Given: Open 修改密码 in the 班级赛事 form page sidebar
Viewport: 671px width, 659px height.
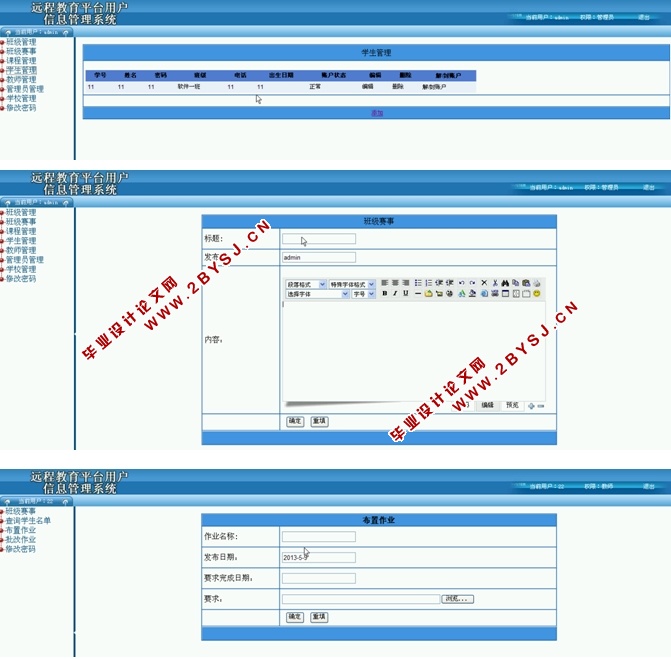Looking at the screenshot, I should (x=21, y=279).
